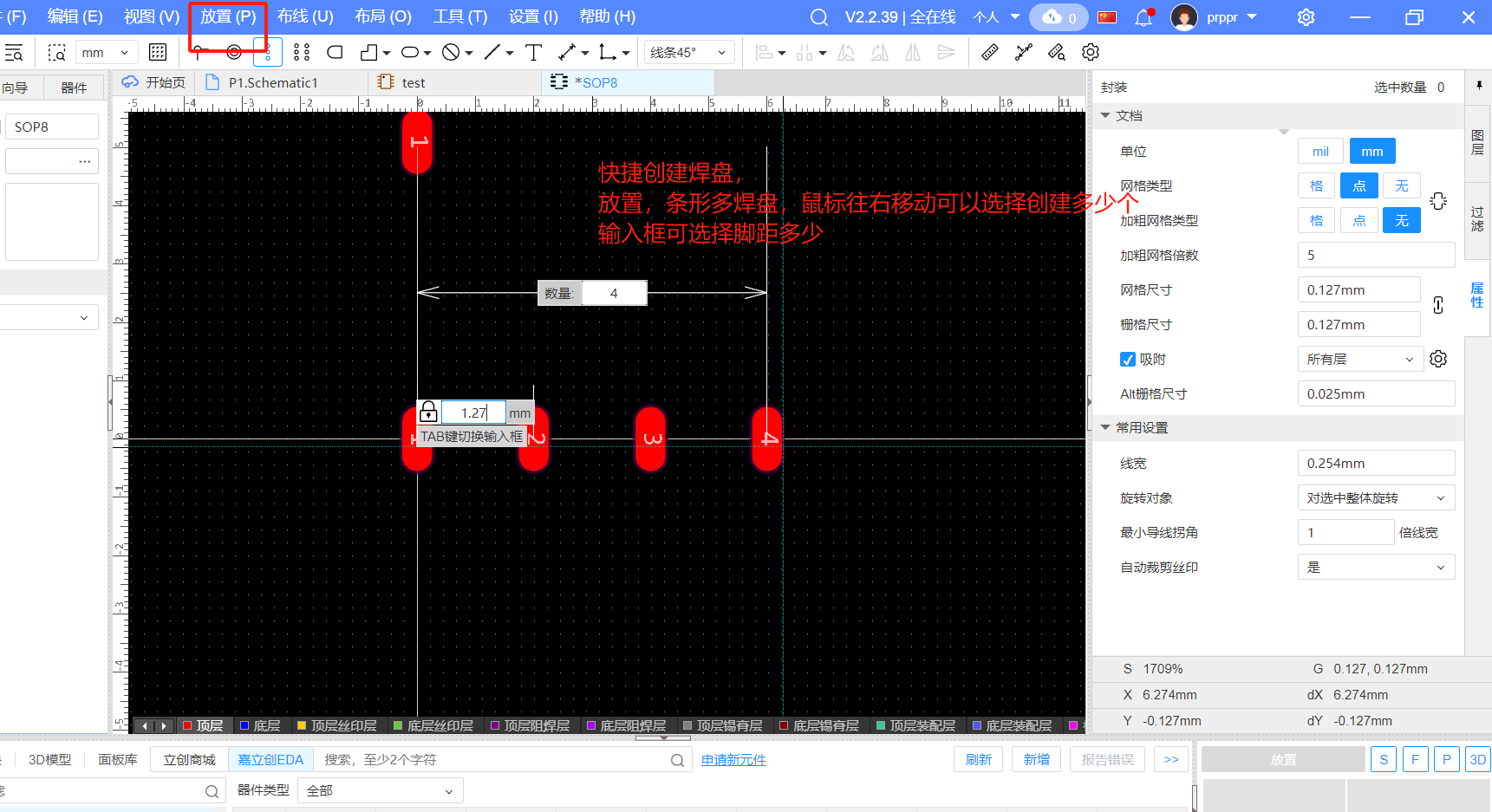
Task: Click the ruler with magnifier icon
Action: click(1057, 53)
